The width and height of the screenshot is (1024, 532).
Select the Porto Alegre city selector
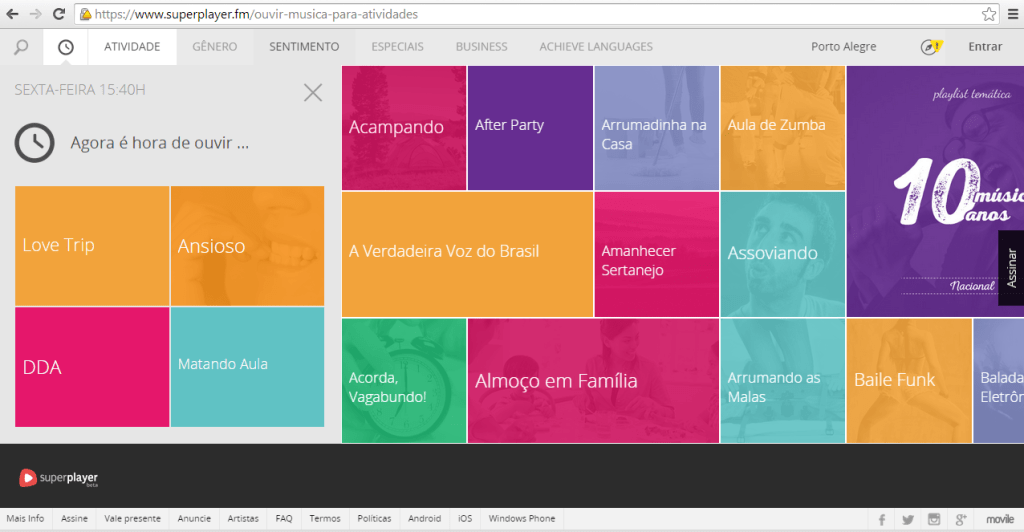click(843, 47)
